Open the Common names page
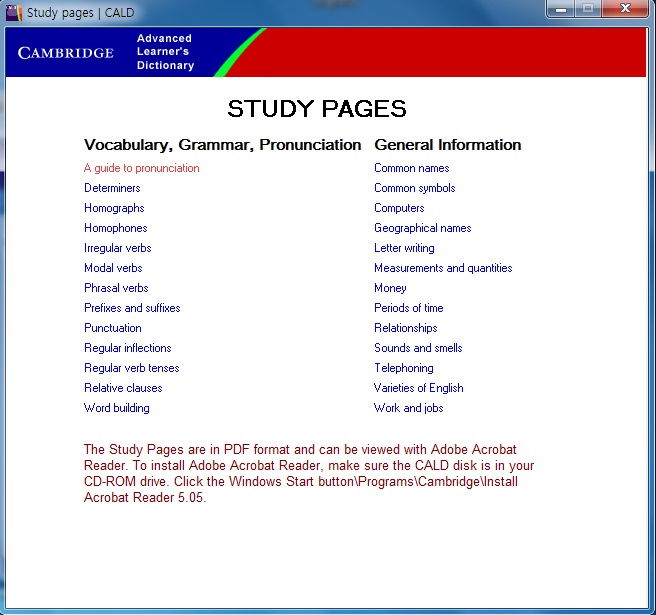 pos(412,168)
